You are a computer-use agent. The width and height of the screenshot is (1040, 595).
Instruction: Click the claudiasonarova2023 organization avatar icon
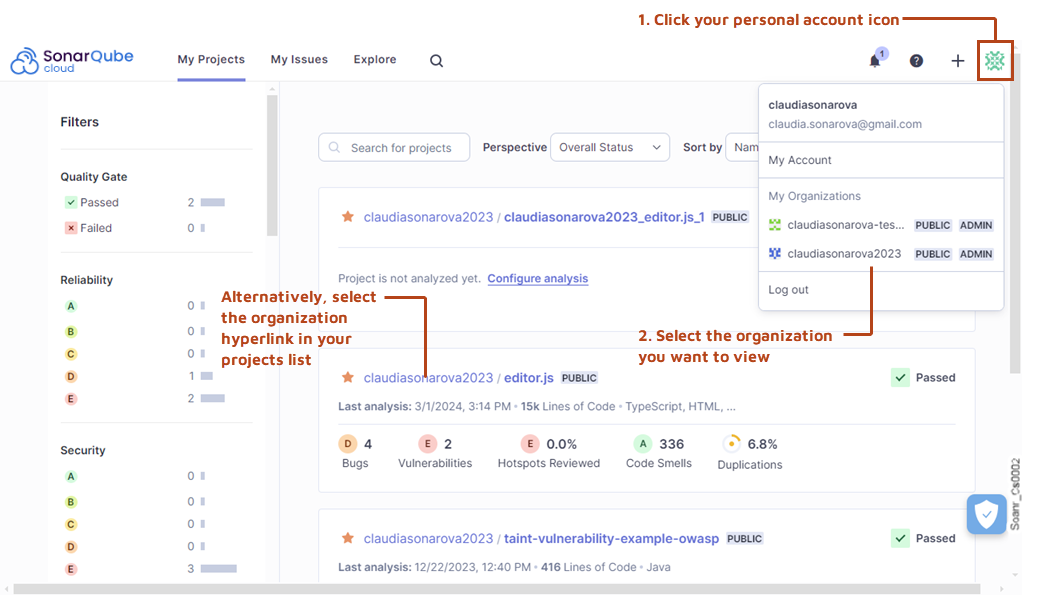[775, 253]
